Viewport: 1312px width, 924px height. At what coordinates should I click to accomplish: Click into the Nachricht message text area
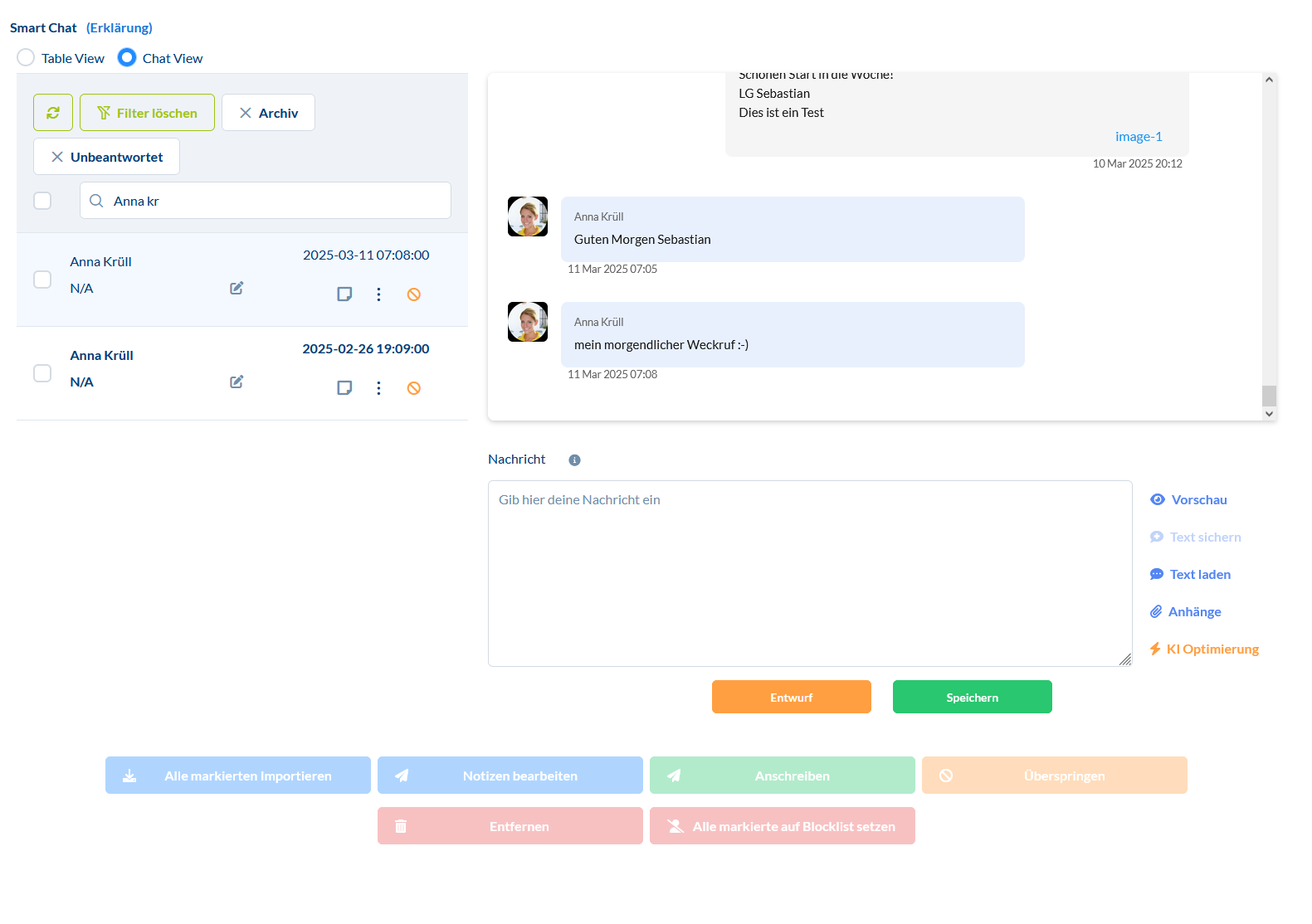click(x=809, y=573)
